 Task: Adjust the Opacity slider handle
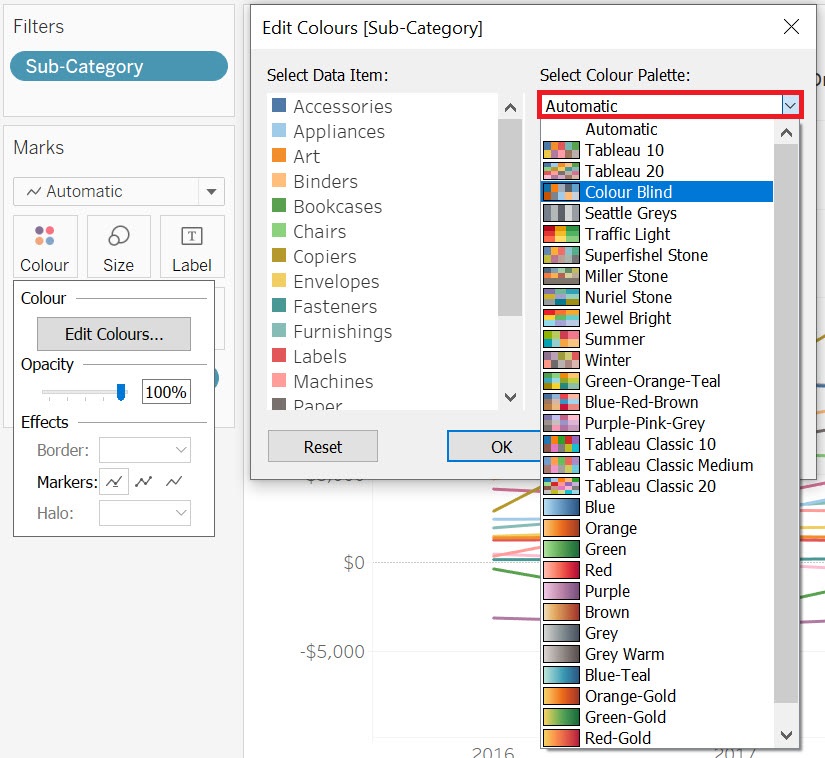click(x=121, y=392)
